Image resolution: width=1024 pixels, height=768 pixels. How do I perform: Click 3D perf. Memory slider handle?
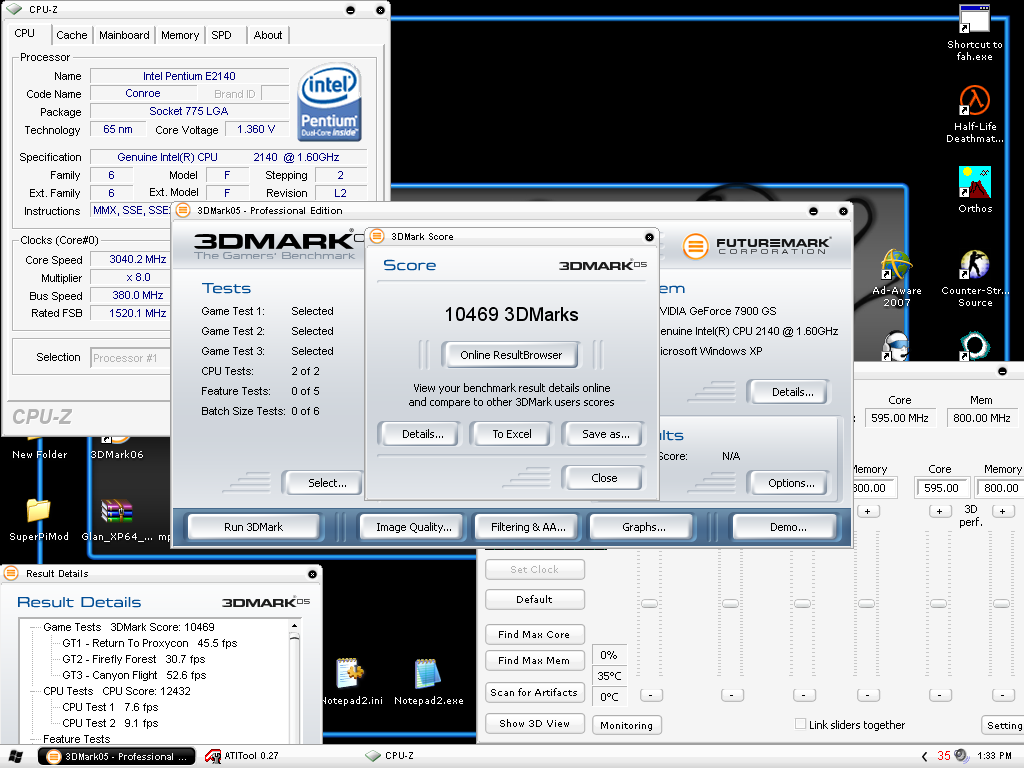[1001, 603]
